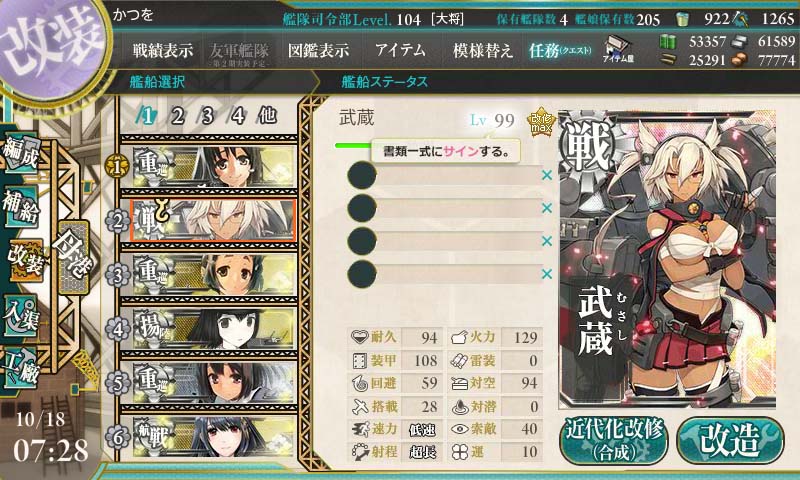Switch to fleet 3 tab
The width and height of the screenshot is (800, 480).
coord(207,116)
